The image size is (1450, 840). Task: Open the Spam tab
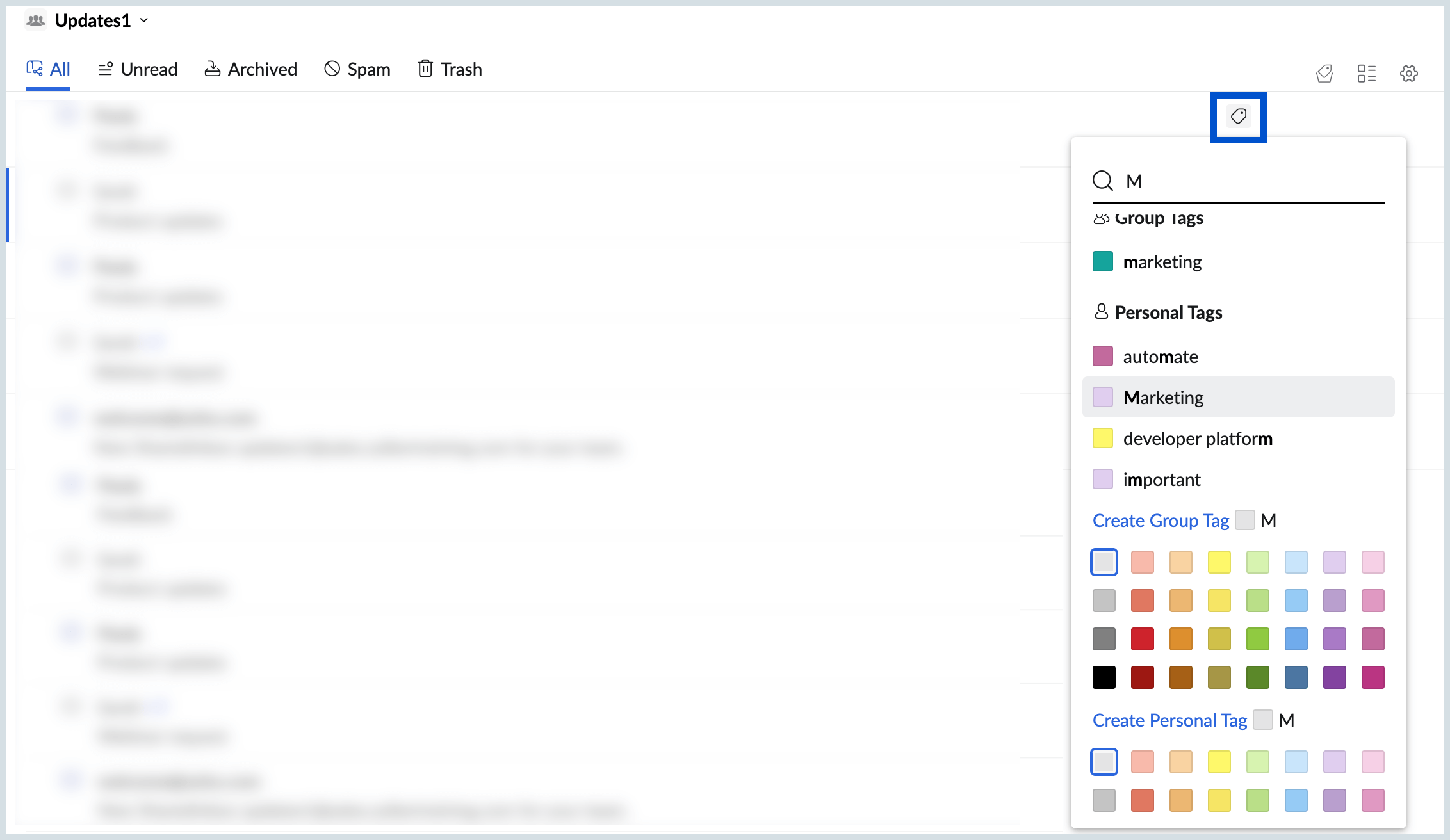point(357,69)
